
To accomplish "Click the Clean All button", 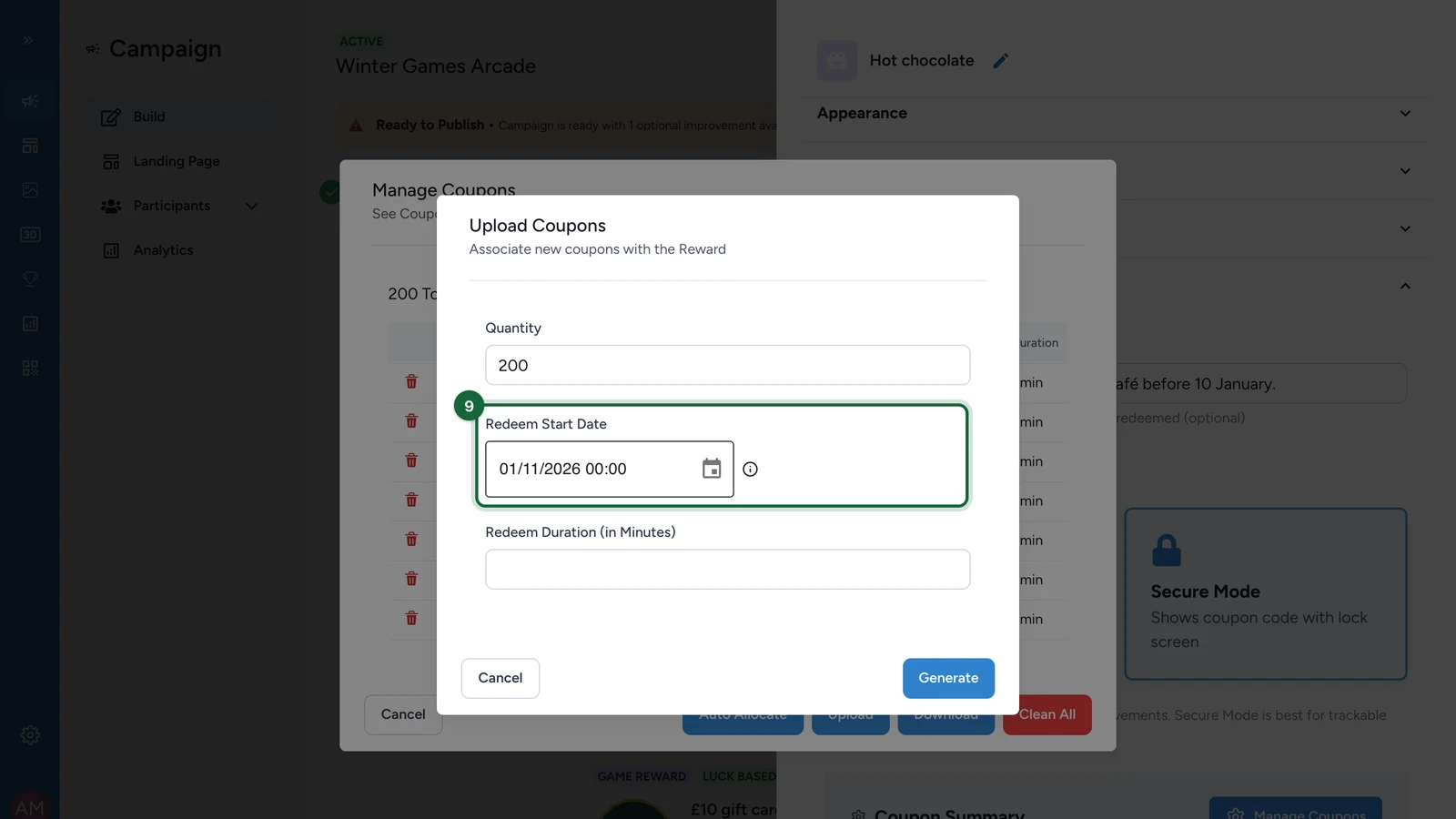I will coord(1047,714).
